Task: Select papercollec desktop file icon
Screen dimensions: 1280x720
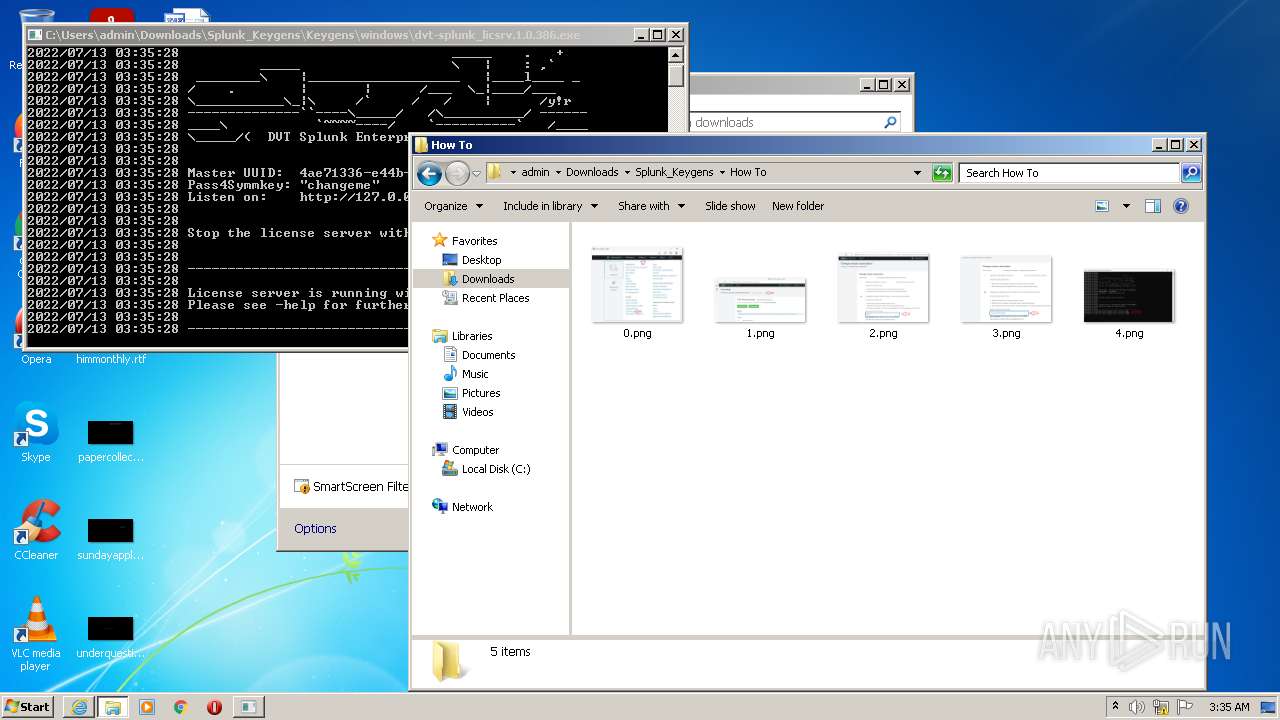Action: (111, 441)
